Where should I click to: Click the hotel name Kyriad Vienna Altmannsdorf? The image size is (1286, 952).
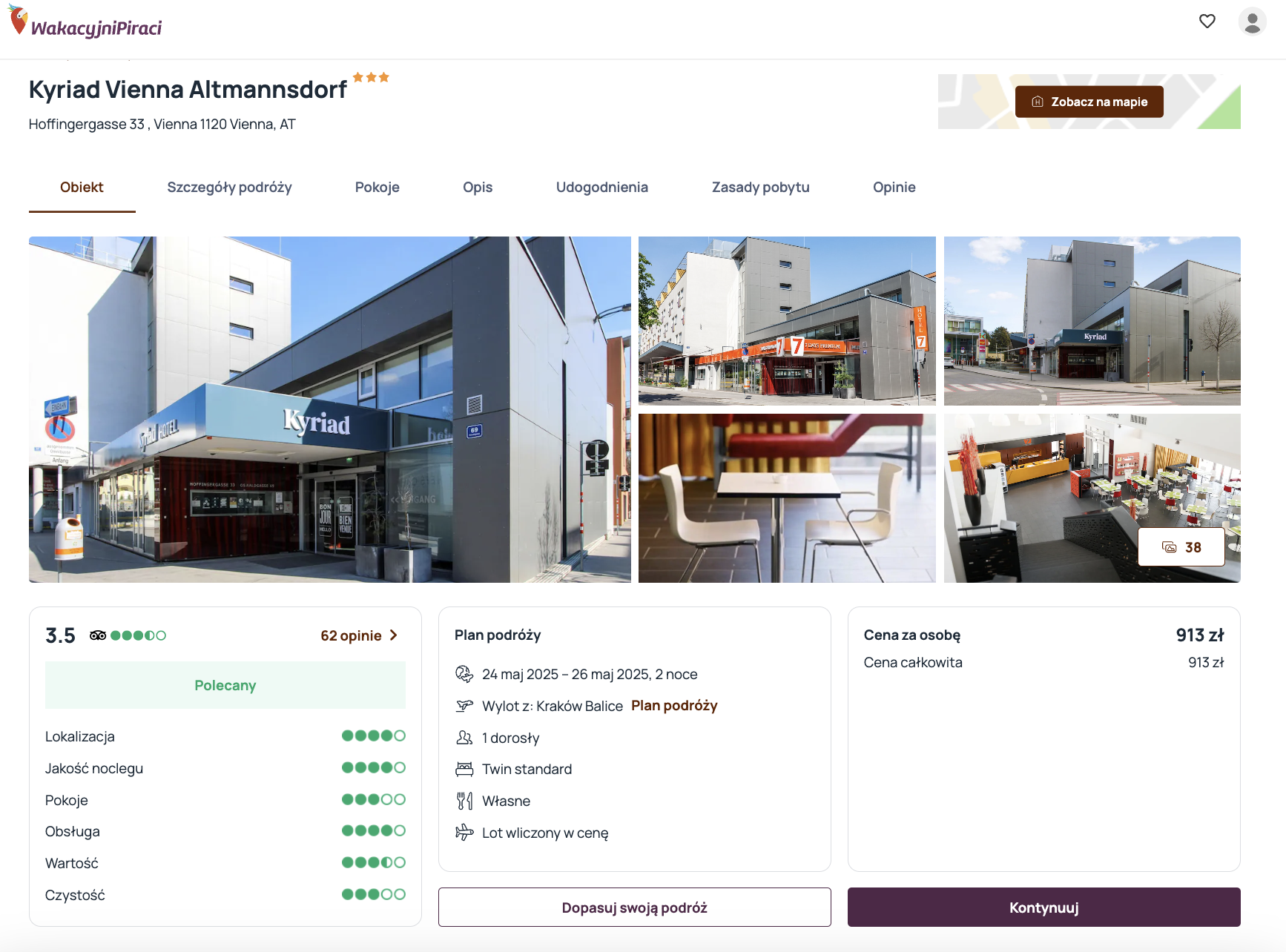coord(188,90)
